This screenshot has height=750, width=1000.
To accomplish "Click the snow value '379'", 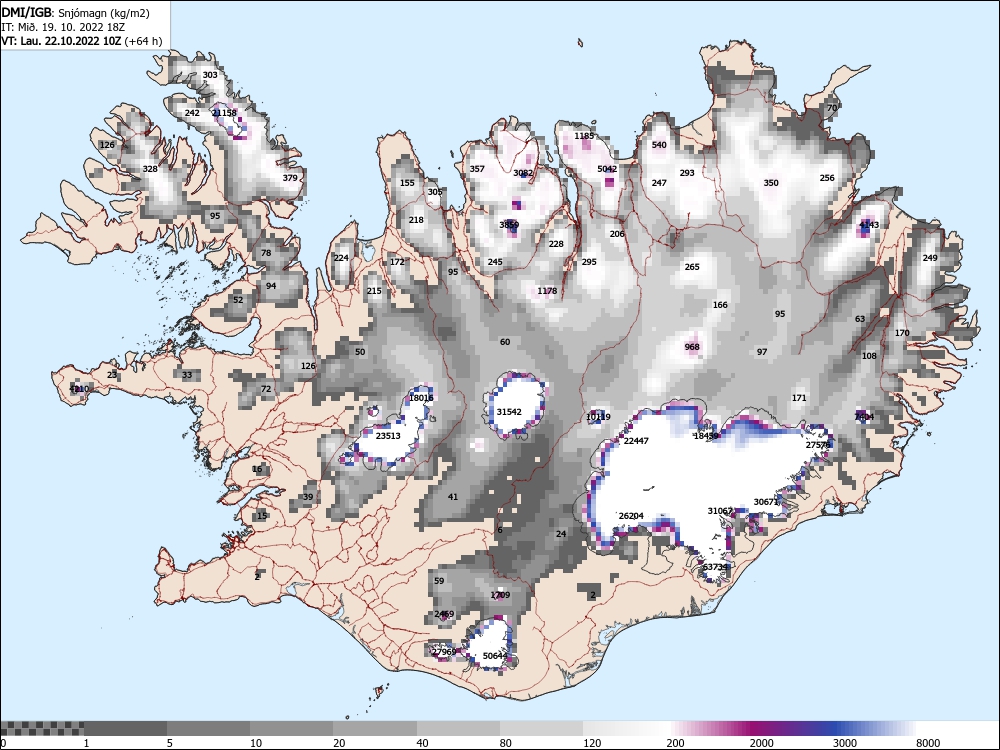I will click(290, 178).
